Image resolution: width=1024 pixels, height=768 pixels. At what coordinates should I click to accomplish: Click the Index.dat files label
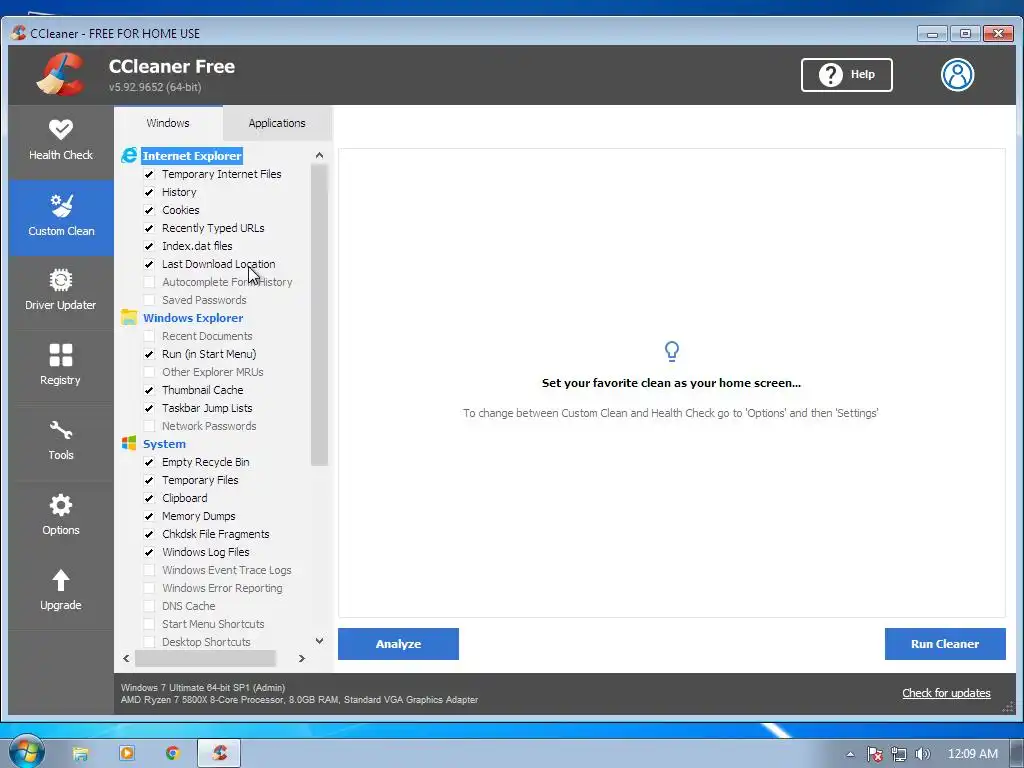point(197,246)
